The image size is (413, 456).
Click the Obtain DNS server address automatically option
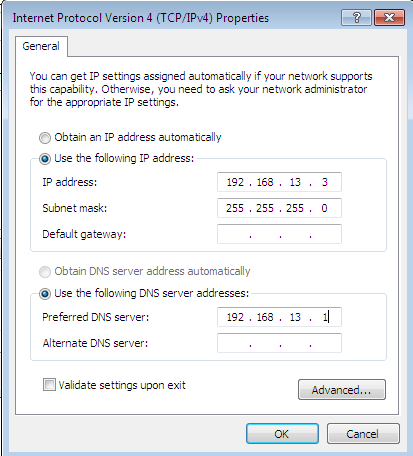(x=45, y=272)
